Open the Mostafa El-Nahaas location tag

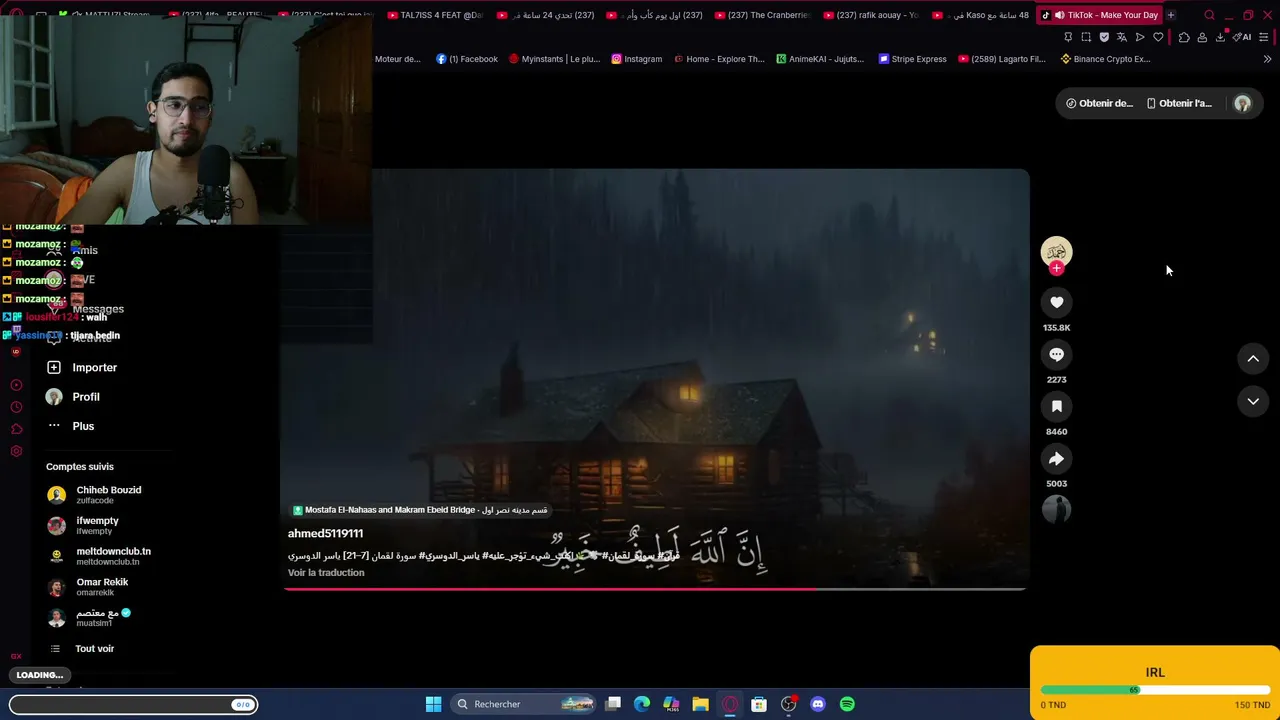pos(420,510)
